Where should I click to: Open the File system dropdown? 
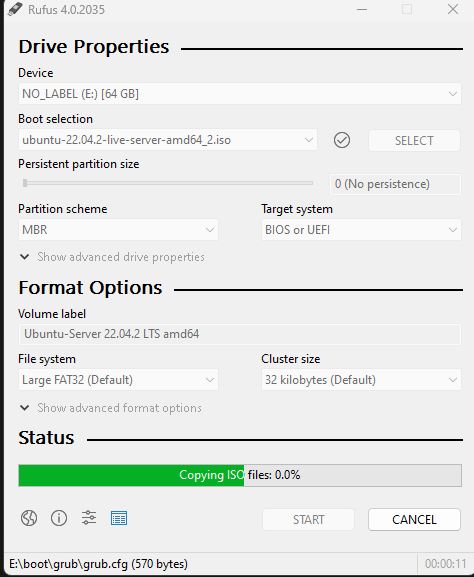point(118,380)
